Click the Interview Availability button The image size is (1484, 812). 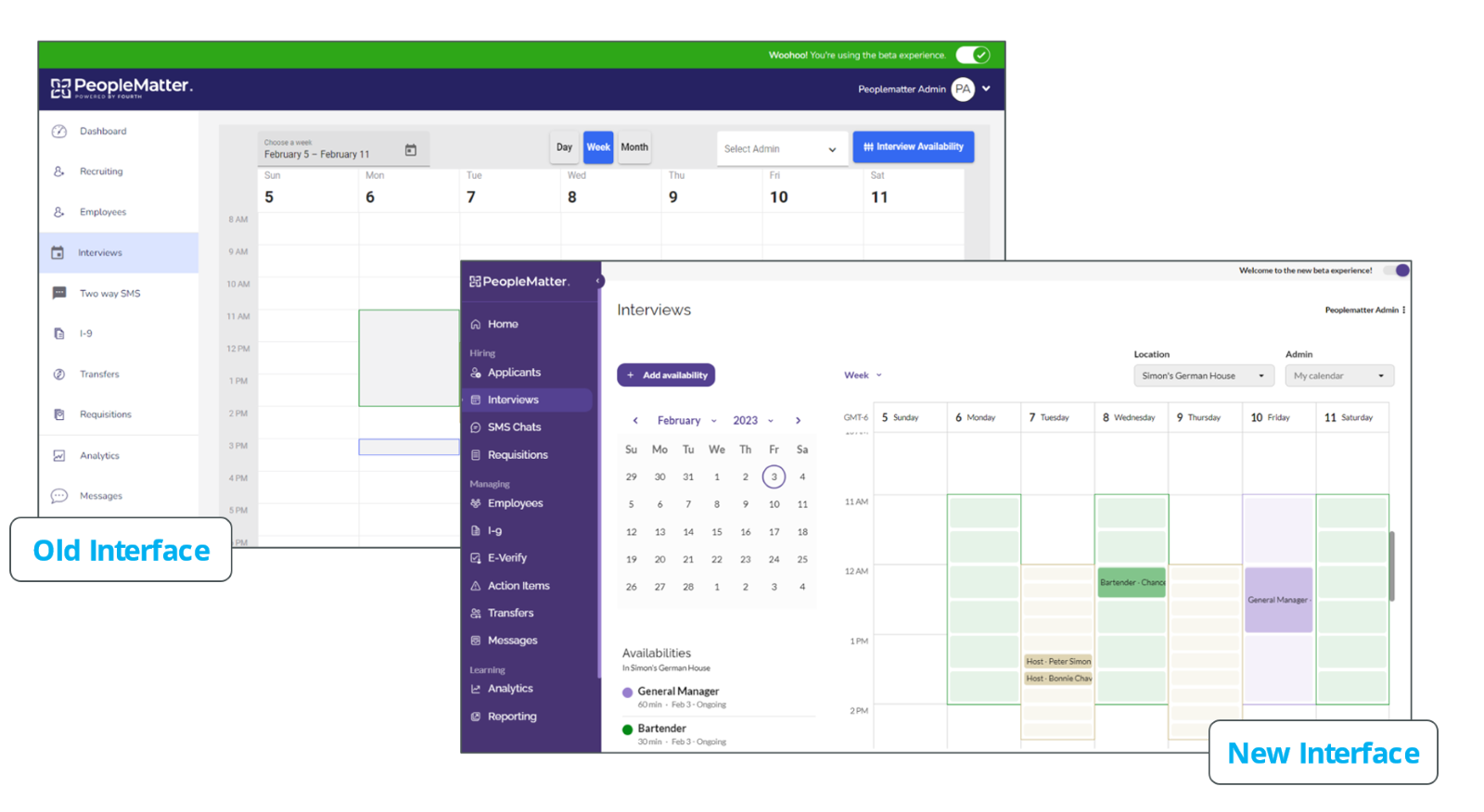pyautogui.click(x=913, y=147)
